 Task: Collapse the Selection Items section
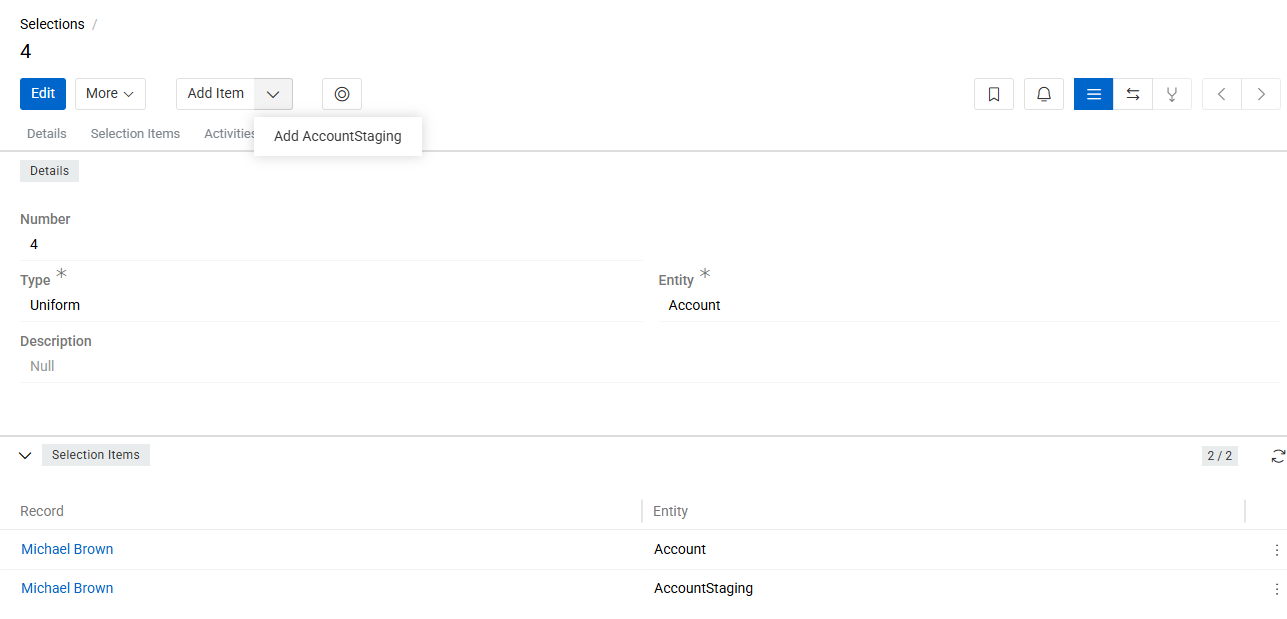click(26, 456)
